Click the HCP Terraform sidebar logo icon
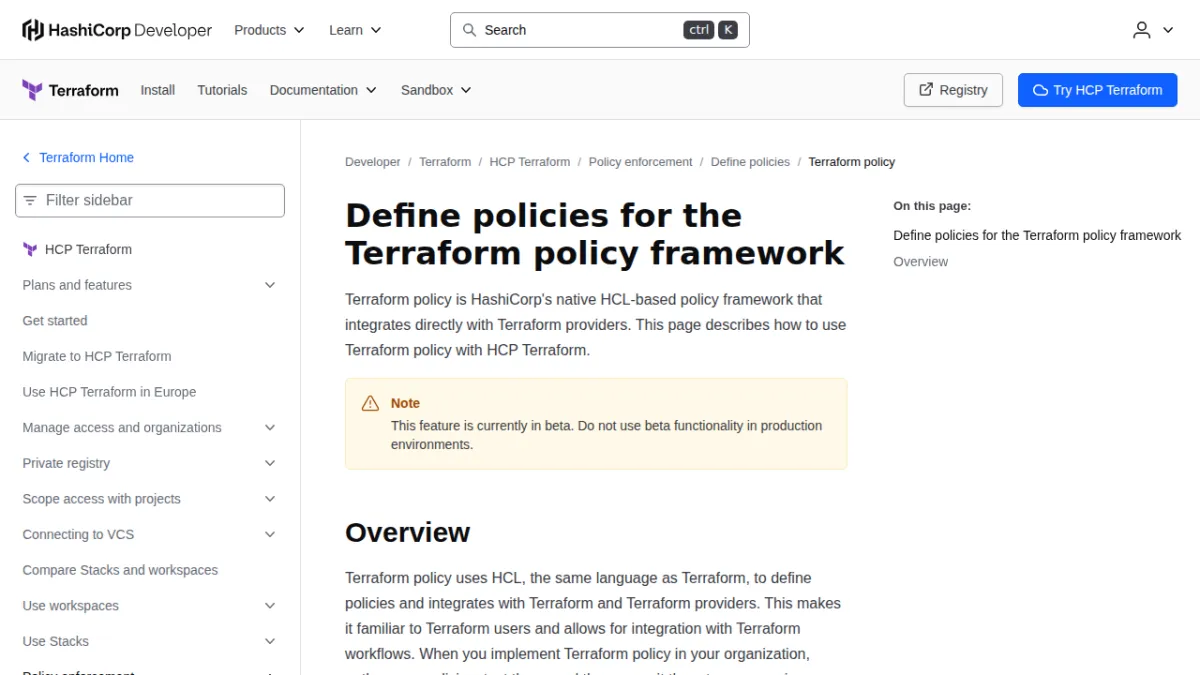 (30, 250)
